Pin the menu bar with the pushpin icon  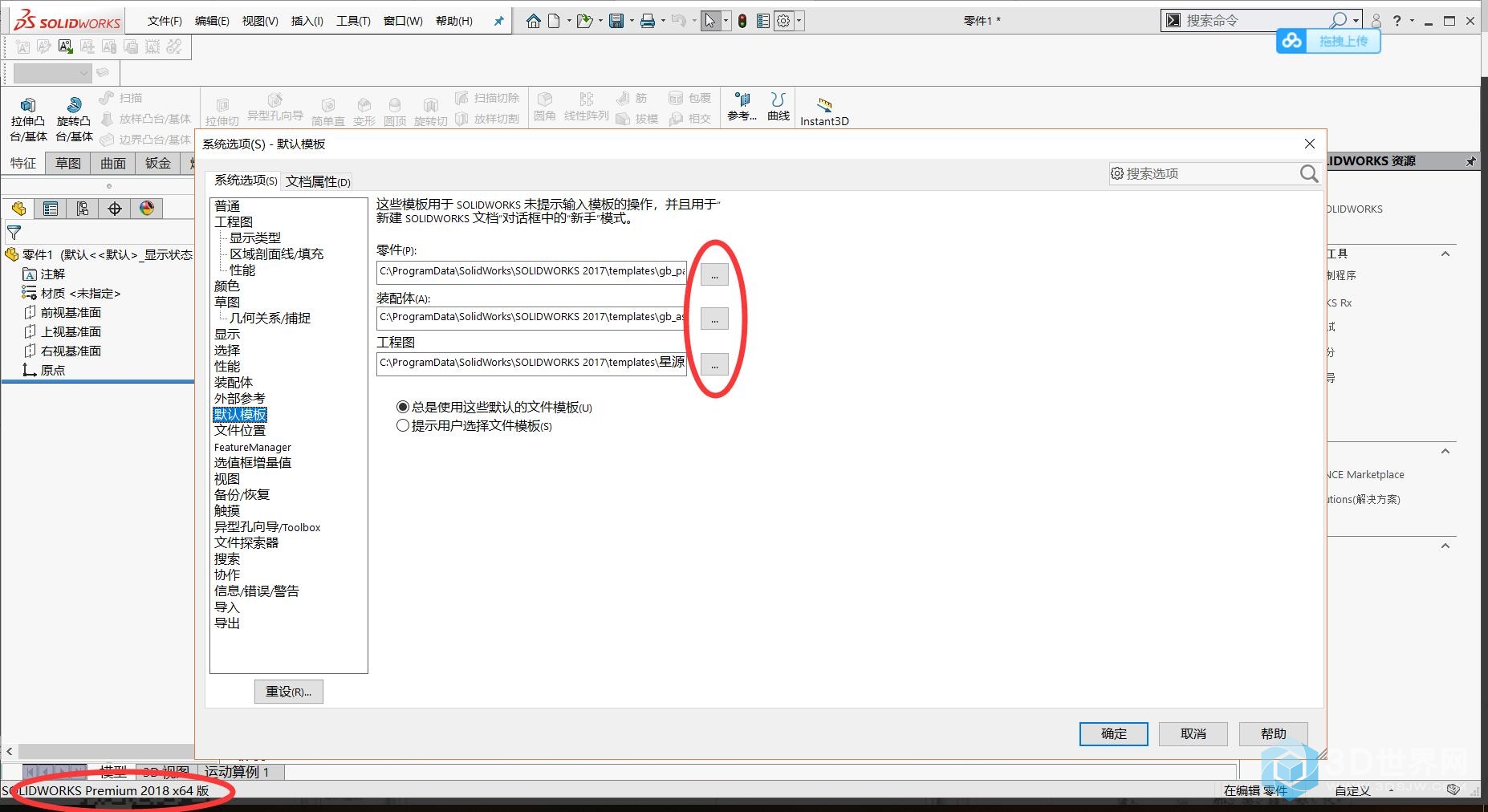point(498,21)
